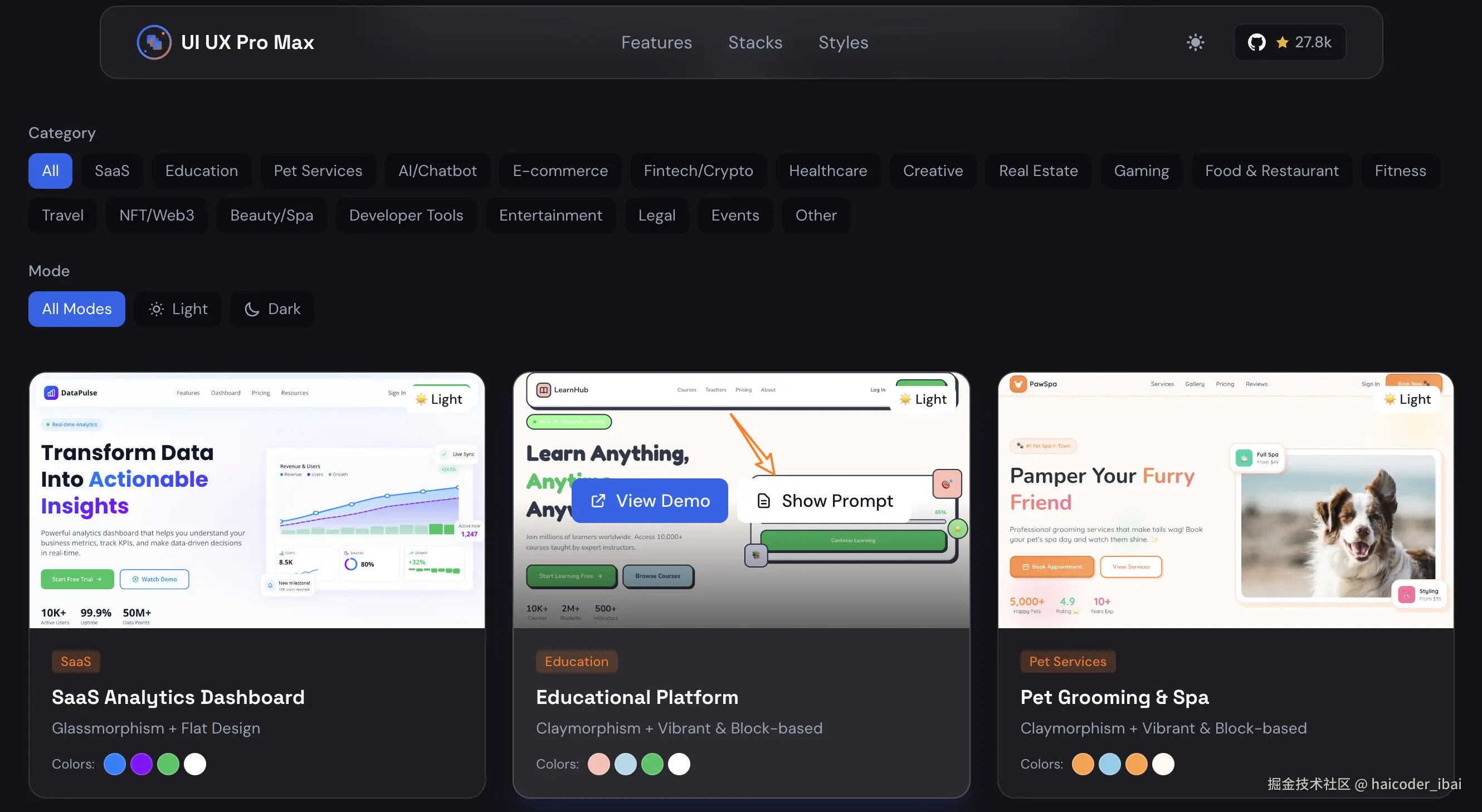Go to the Stacks nav item
This screenshot has width=1482, height=812.
click(755, 42)
